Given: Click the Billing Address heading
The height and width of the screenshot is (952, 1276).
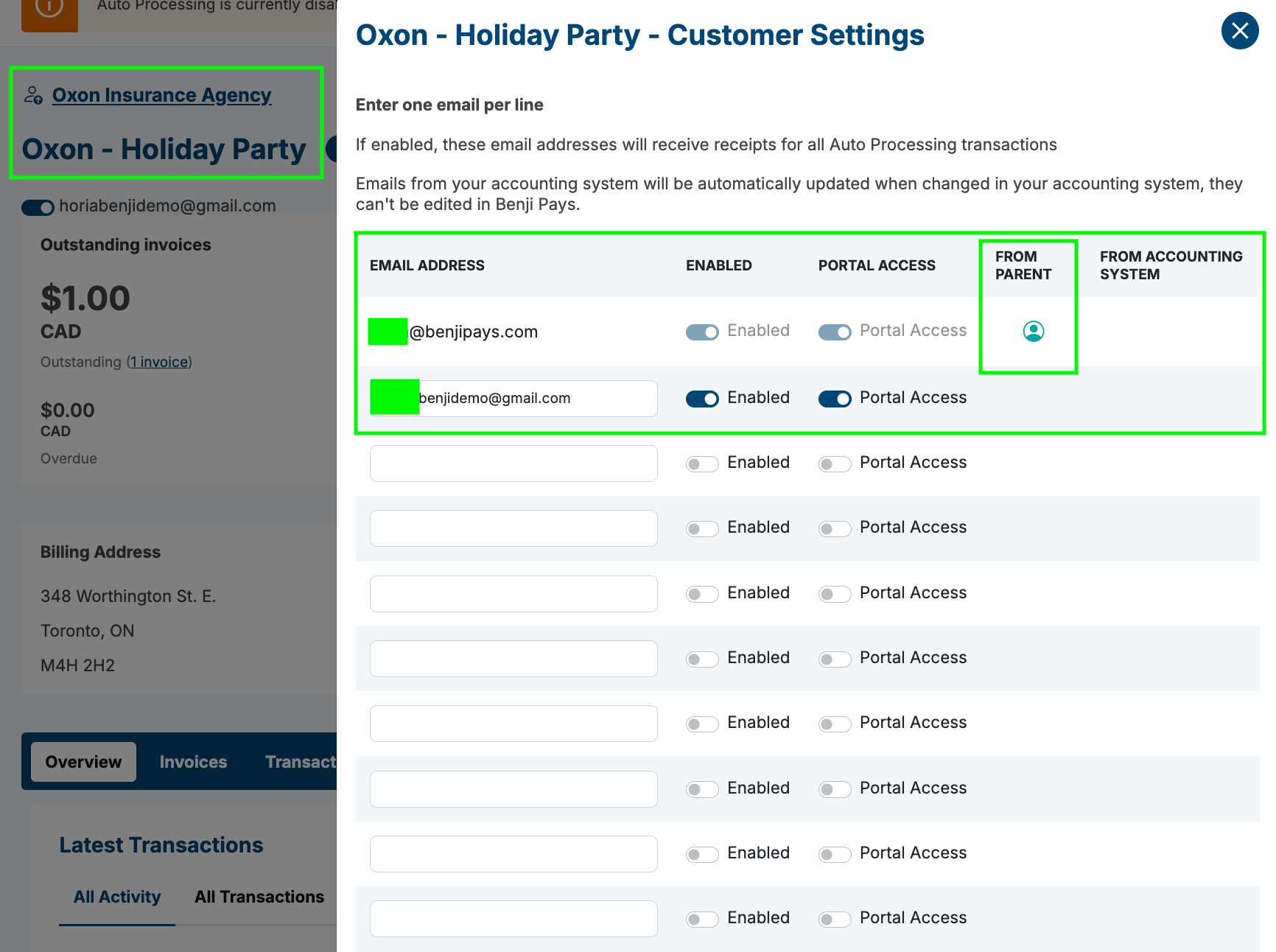Looking at the screenshot, I should click(100, 552).
